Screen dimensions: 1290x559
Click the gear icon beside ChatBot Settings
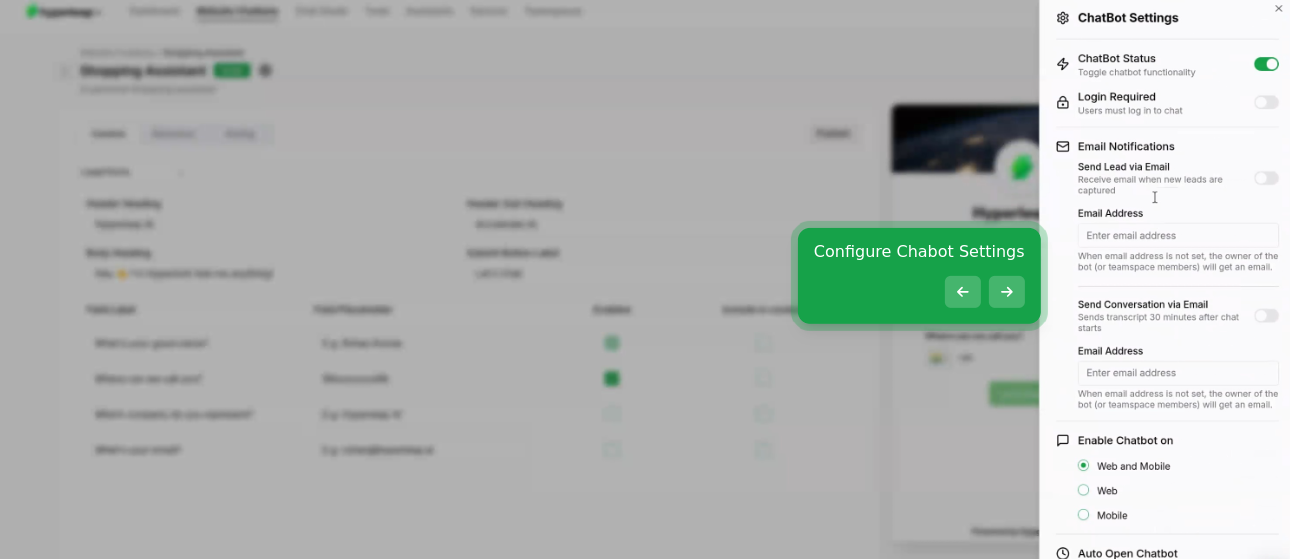pos(1063,18)
